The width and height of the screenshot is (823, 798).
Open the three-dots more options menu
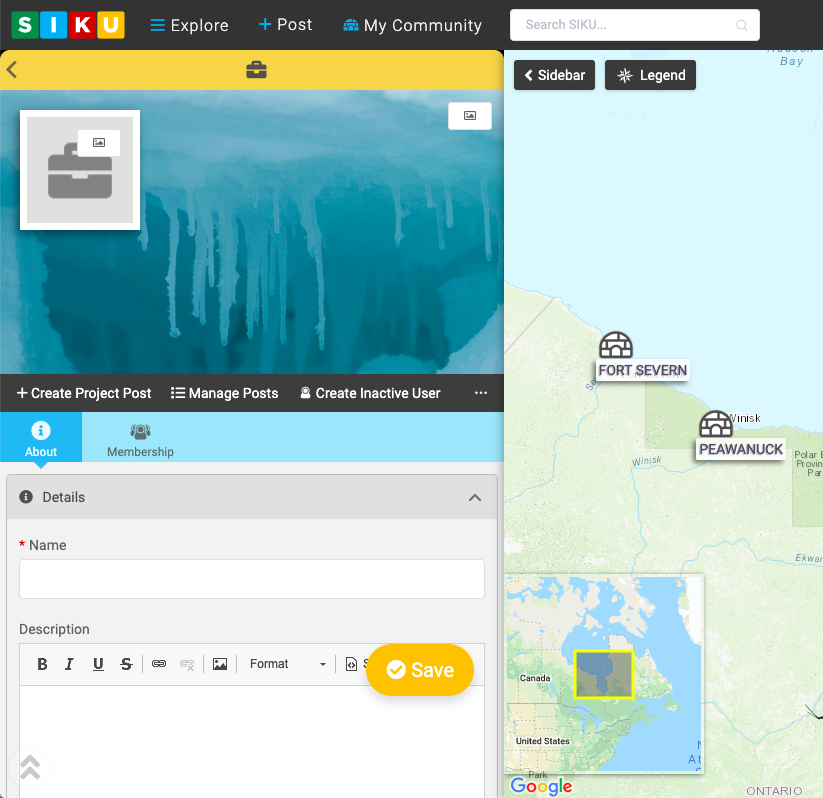(x=481, y=393)
